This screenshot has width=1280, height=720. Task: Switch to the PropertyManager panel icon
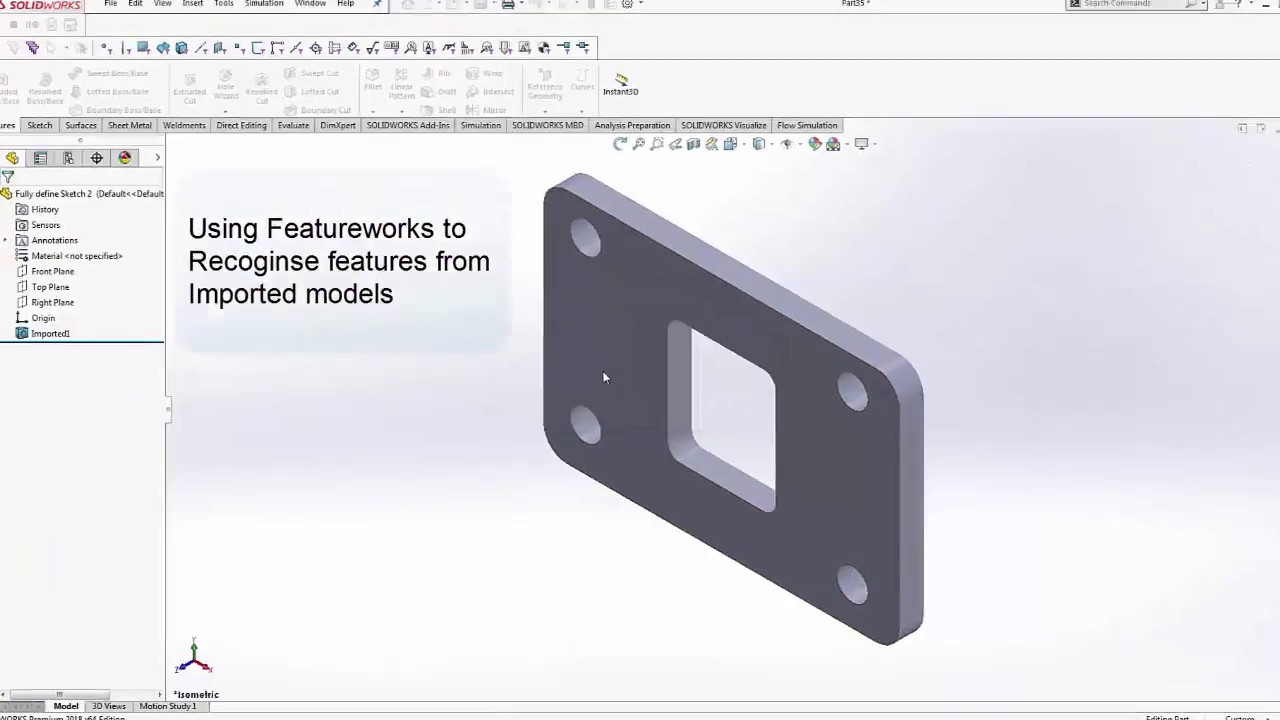click(40, 158)
